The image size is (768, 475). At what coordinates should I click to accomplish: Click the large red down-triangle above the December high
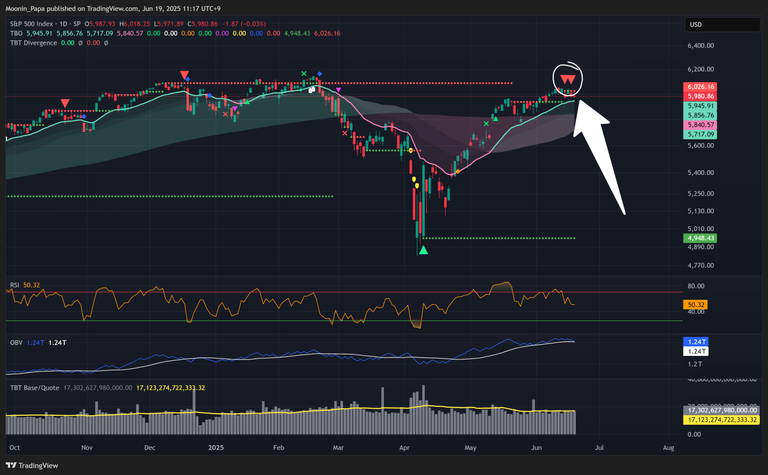pyautogui.click(x=184, y=75)
